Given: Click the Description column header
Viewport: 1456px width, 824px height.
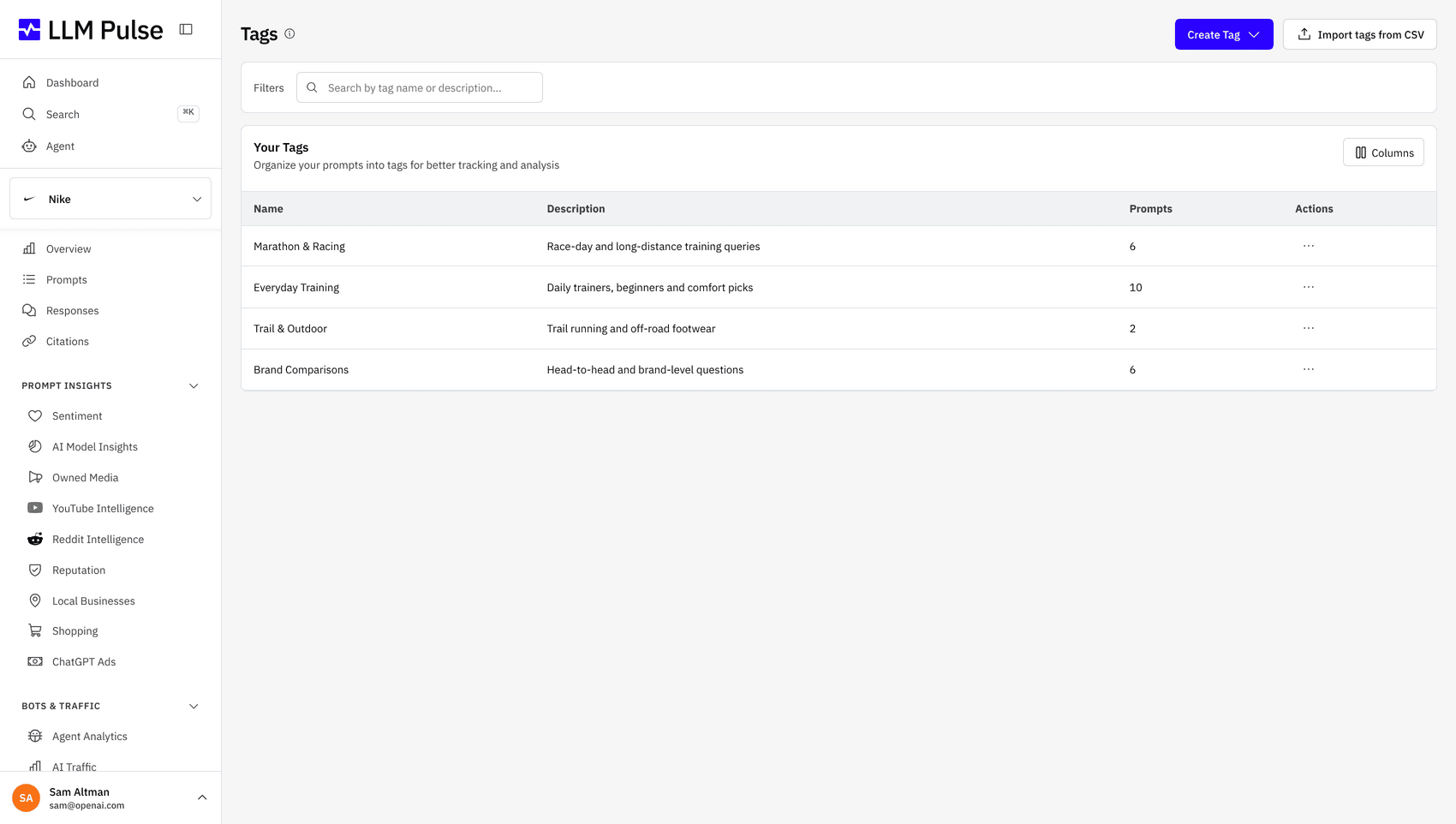Looking at the screenshot, I should point(576,209).
